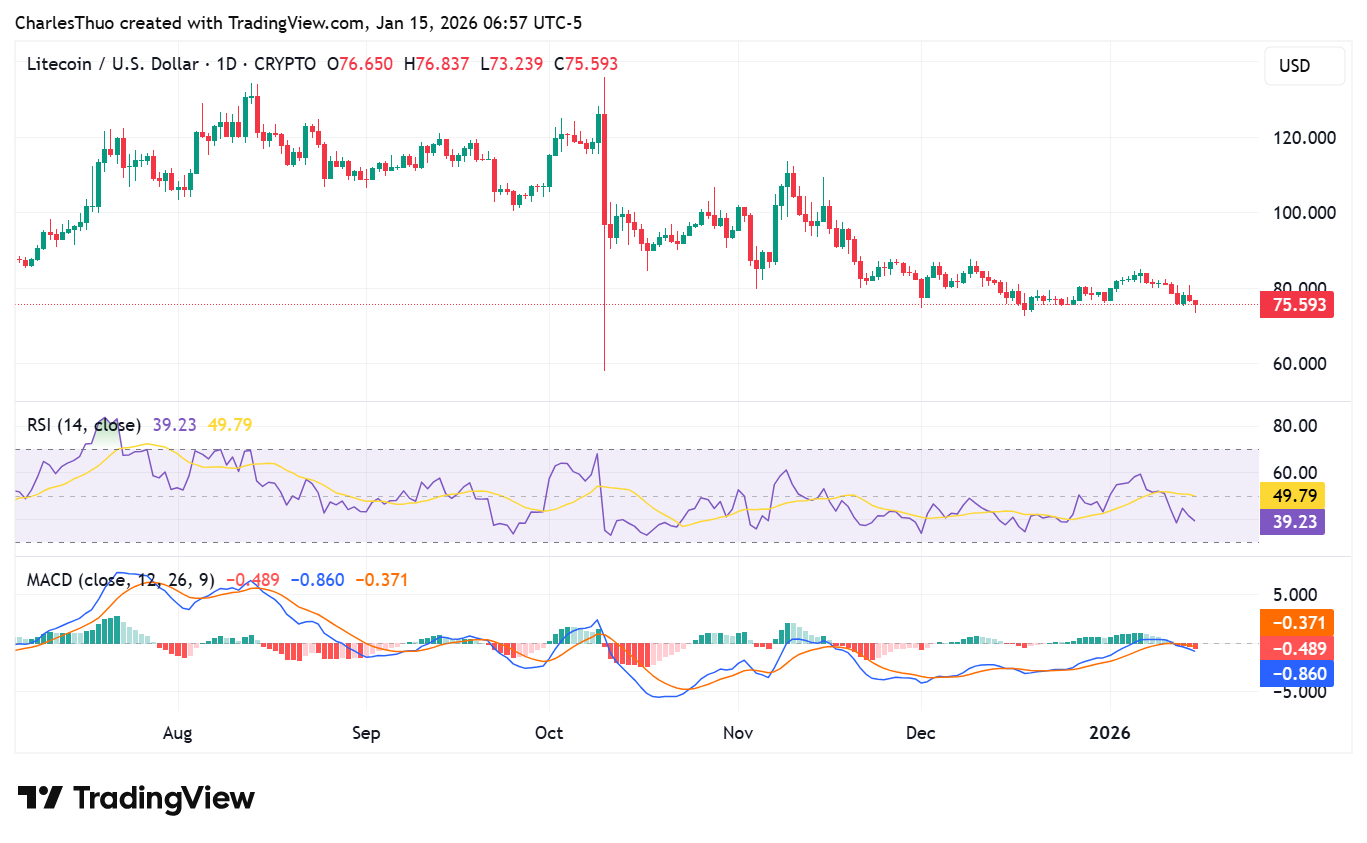This screenshot has height=843, width=1367.
Task: Select the 2026 label on the time axis
Action: click(x=1109, y=733)
